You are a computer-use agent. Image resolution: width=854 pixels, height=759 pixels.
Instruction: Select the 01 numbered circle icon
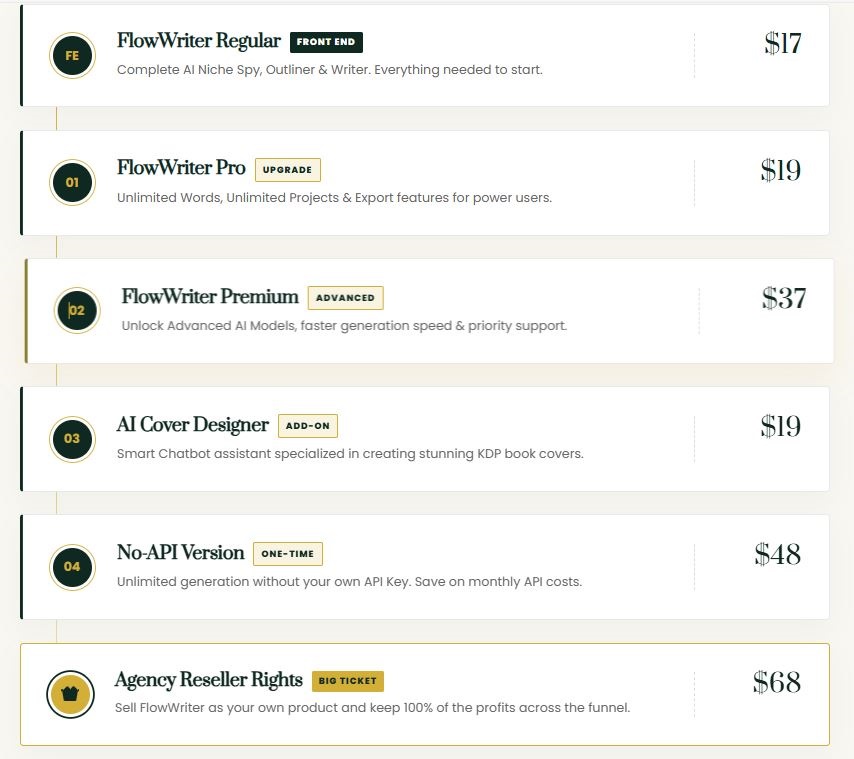tap(71, 183)
